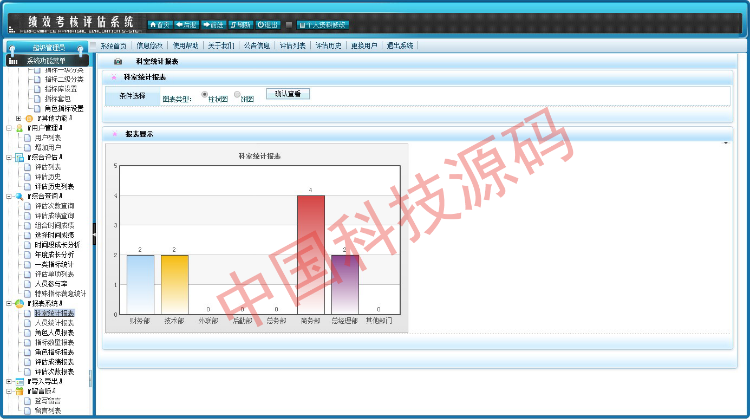Viewport: 750px width, 420px height.
Task: Click the 导入导出 group icon
Action: 19,382
